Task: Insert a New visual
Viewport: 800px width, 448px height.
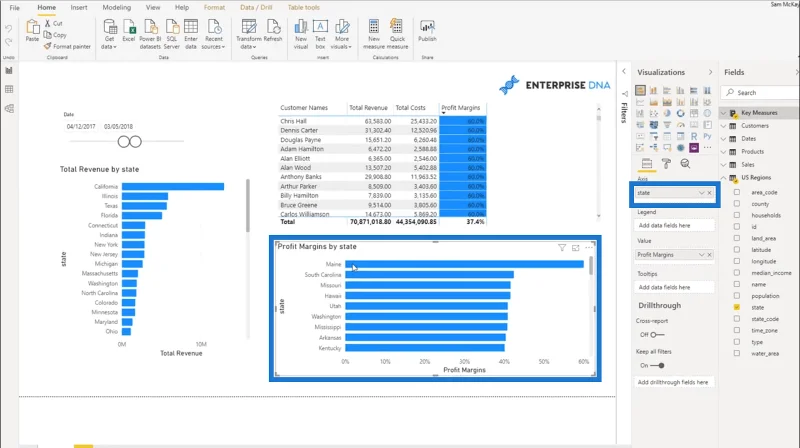Action: tap(301, 34)
